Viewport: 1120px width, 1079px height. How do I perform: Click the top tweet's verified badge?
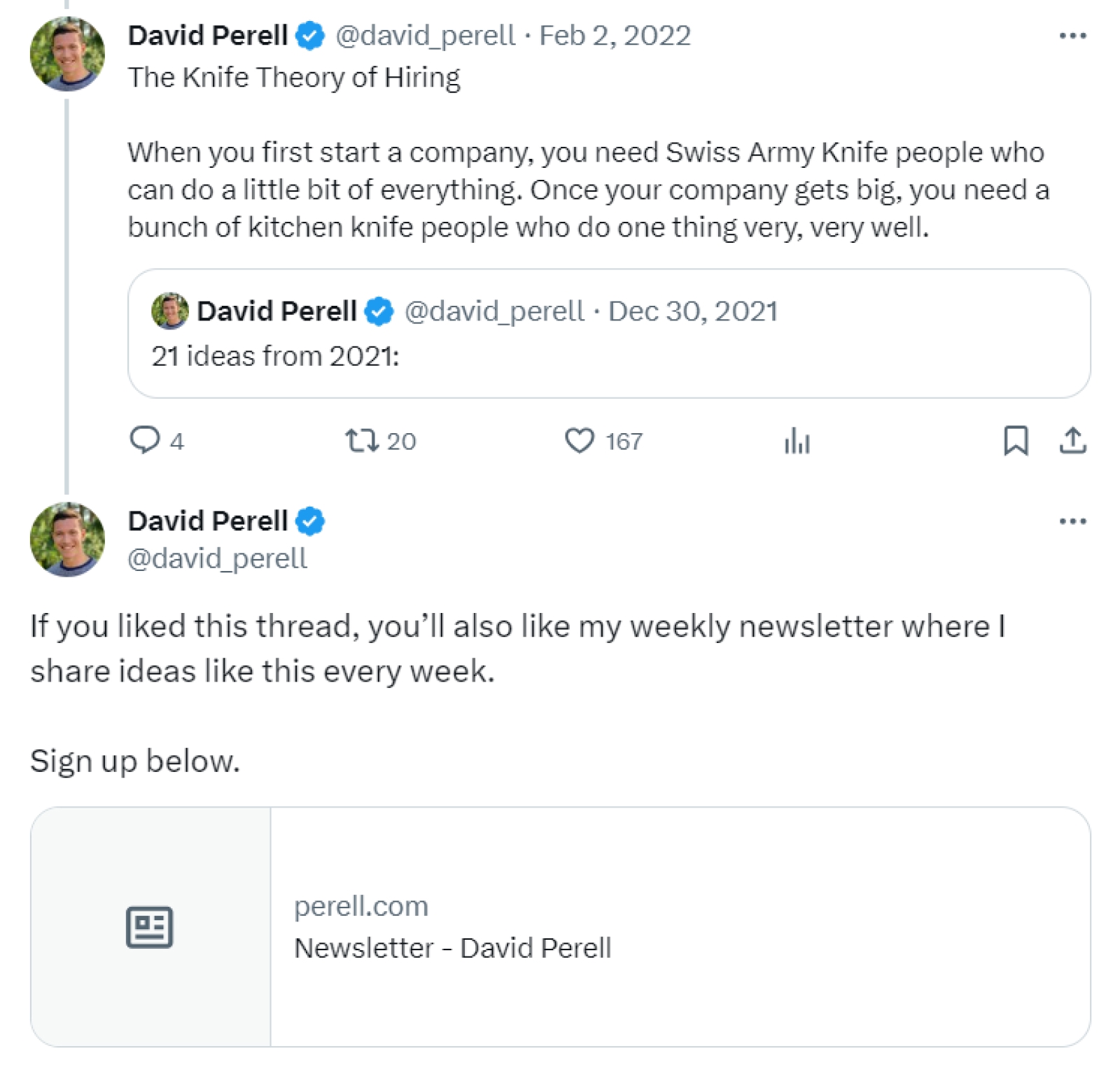pyautogui.click(x=309, y=36)
